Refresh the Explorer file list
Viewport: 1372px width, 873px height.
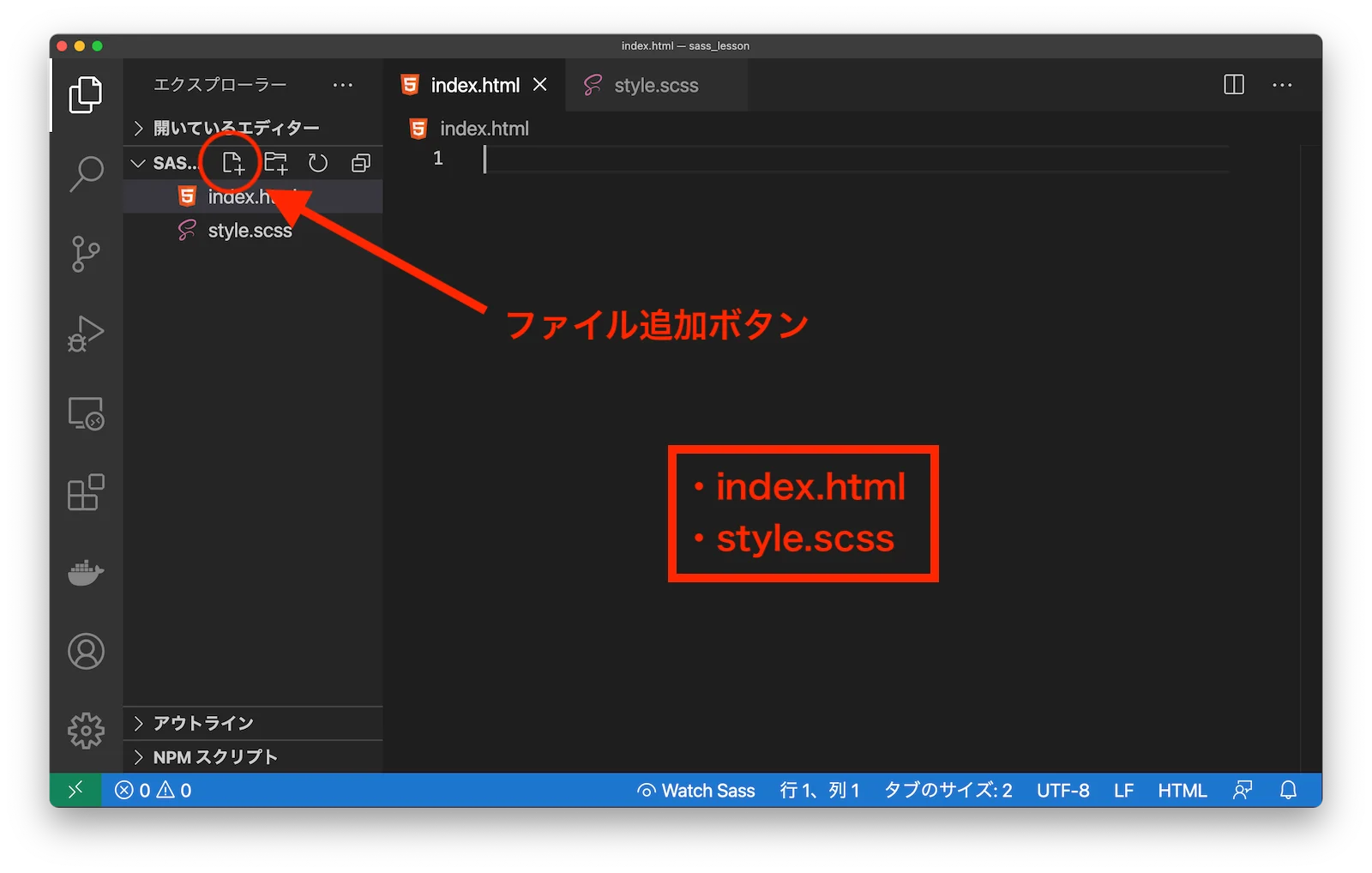pos(318,162)
